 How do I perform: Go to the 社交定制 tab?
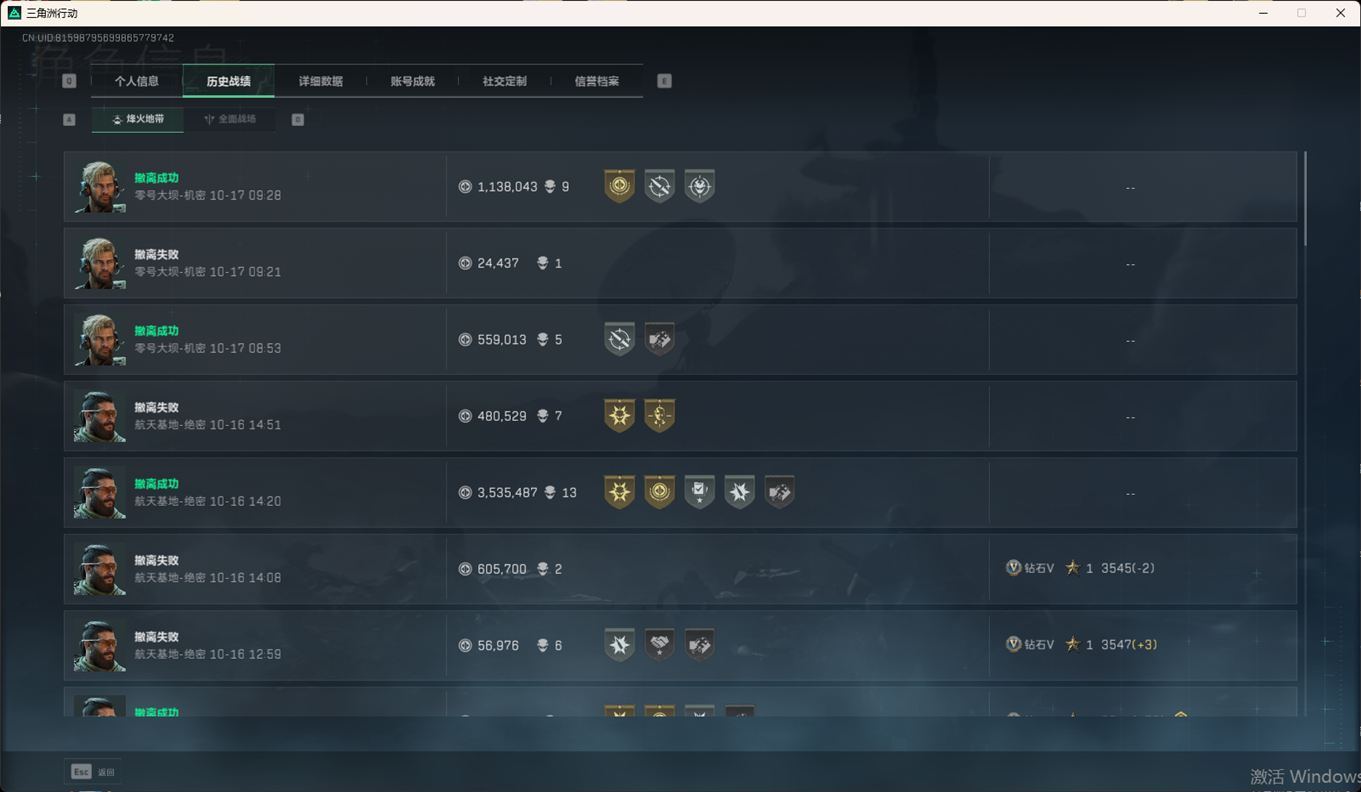pos(504,81)
